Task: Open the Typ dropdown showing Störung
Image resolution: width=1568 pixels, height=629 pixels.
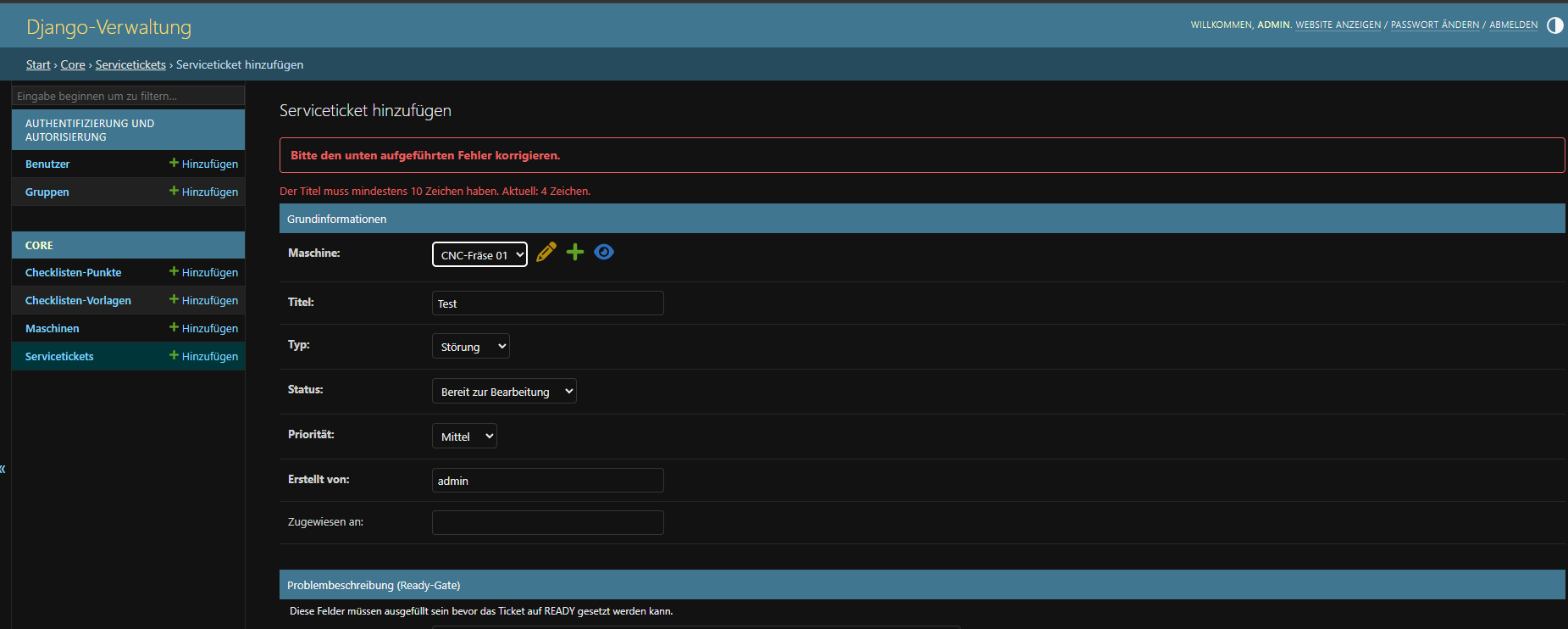Action: coord(470,346)
